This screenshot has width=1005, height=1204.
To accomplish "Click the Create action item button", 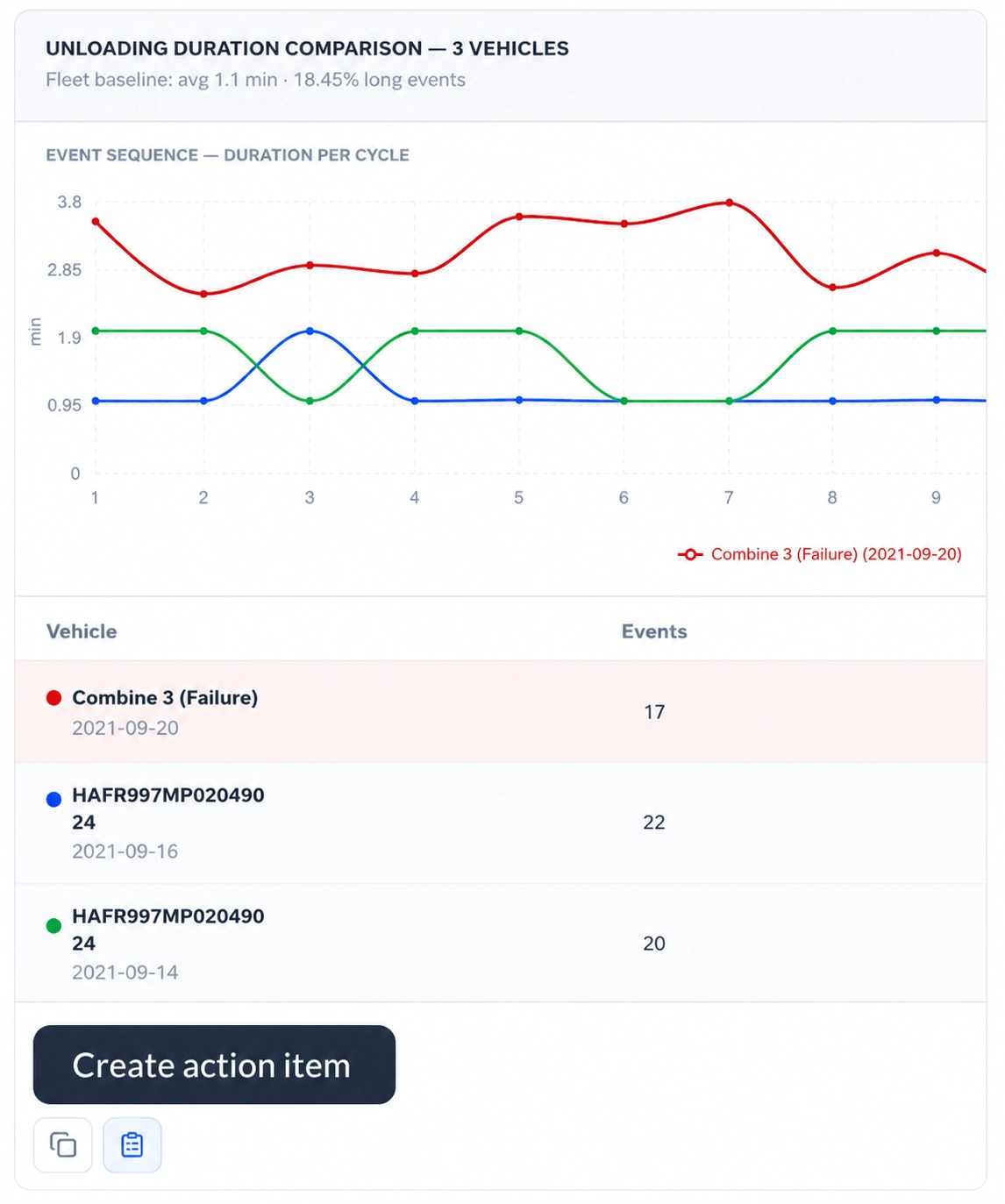I will [214, 1065].
